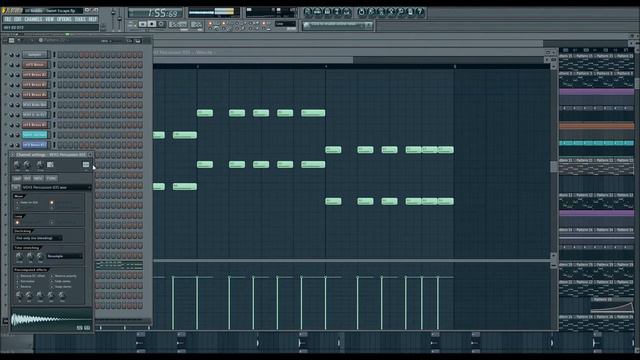Viewport: 640px width, 360px height.
Task: Click the Export audio shortcut icon
Action: coord(381,12)
